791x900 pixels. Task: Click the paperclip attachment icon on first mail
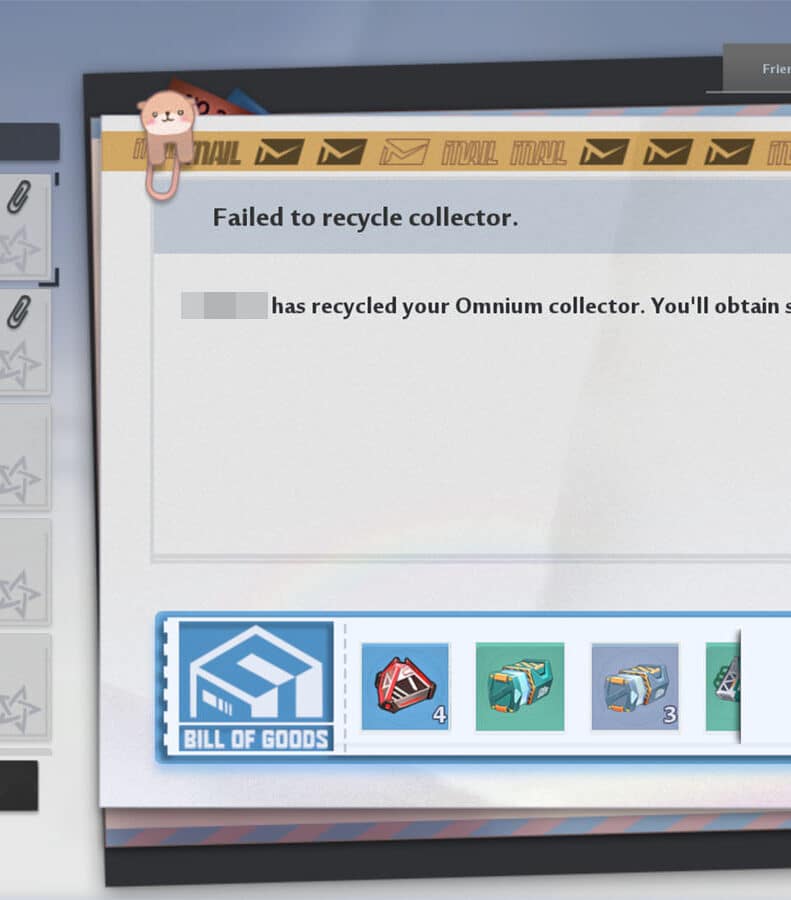coord(18,196)
